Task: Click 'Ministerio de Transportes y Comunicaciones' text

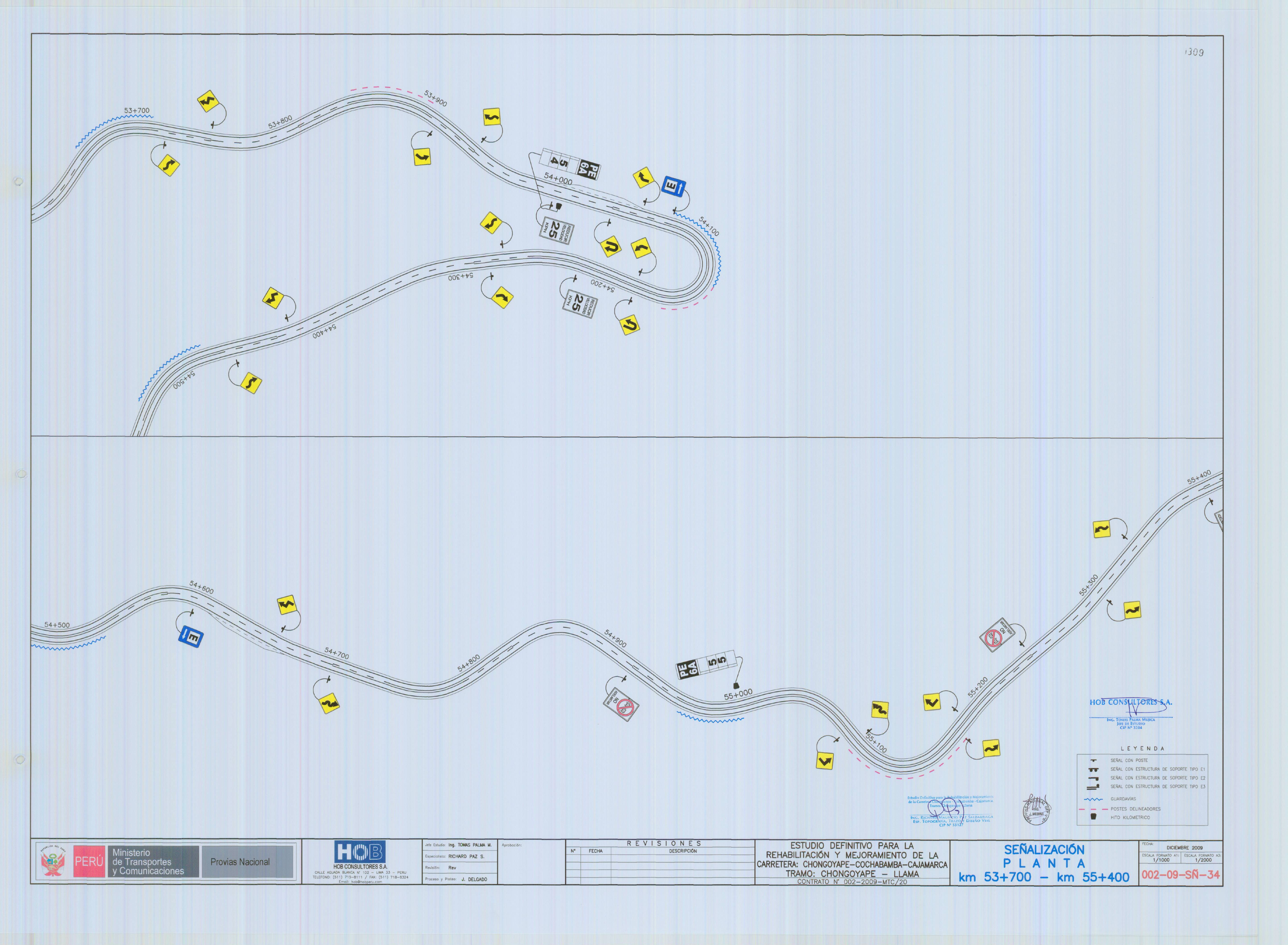Action: (x=148, y=862)
